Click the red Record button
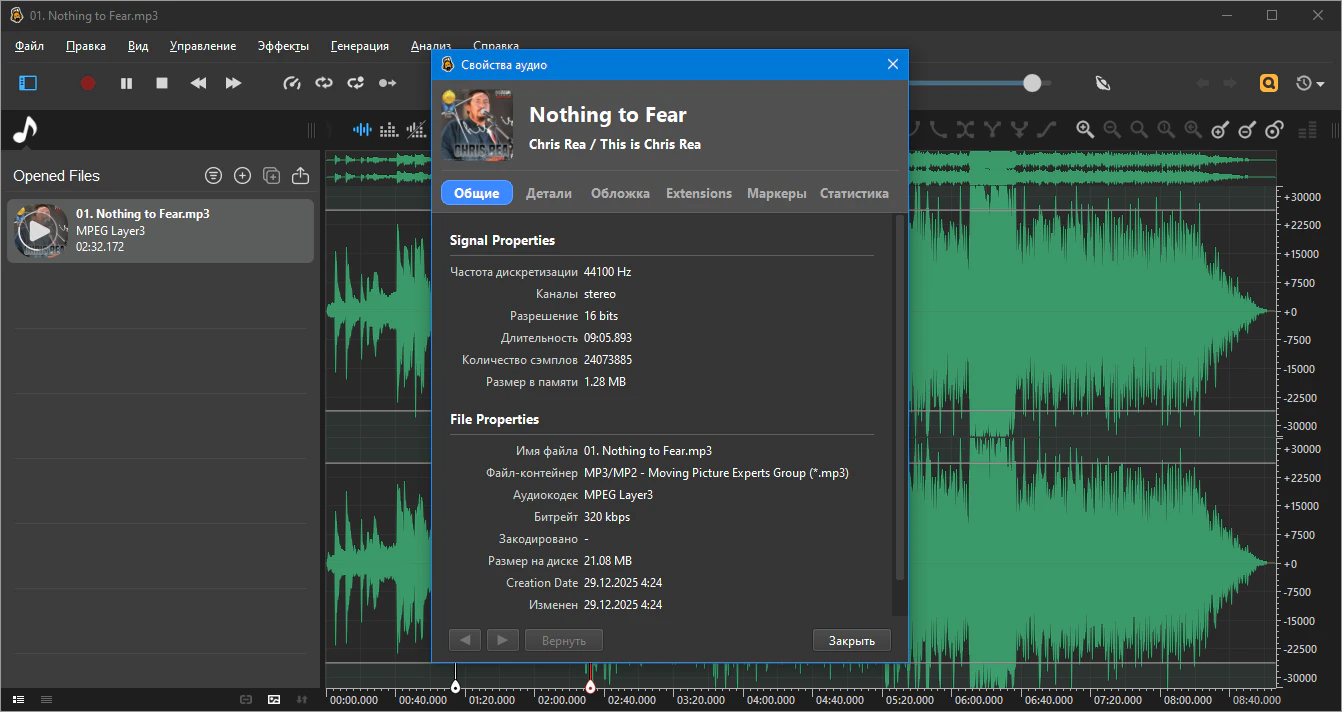This screenshot has width=1342, height=712. pyautogui.click(x=88, y=83)
